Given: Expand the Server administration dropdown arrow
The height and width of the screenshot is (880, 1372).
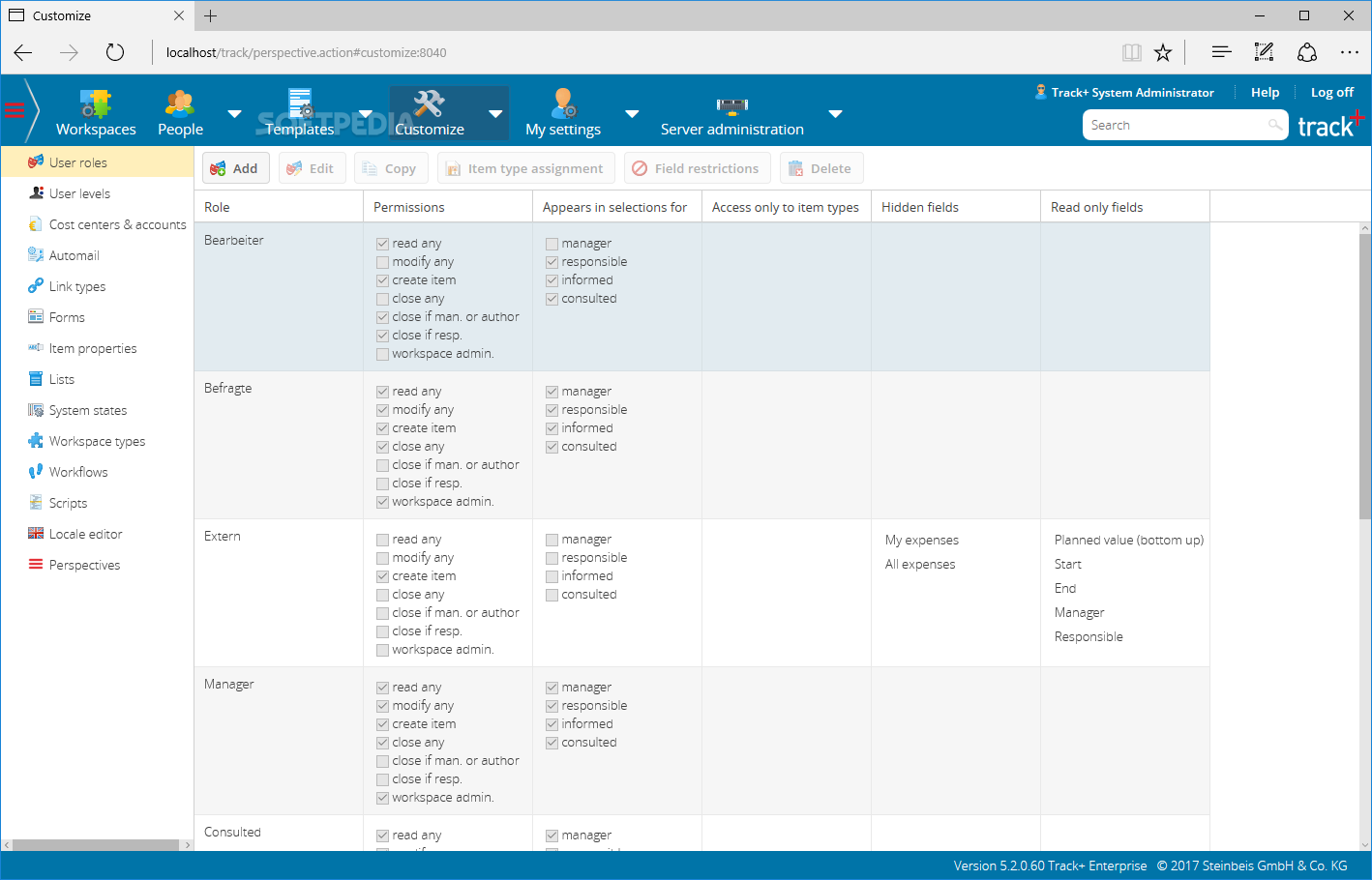Looking at the screenshot, I should [x=836, y=114].
